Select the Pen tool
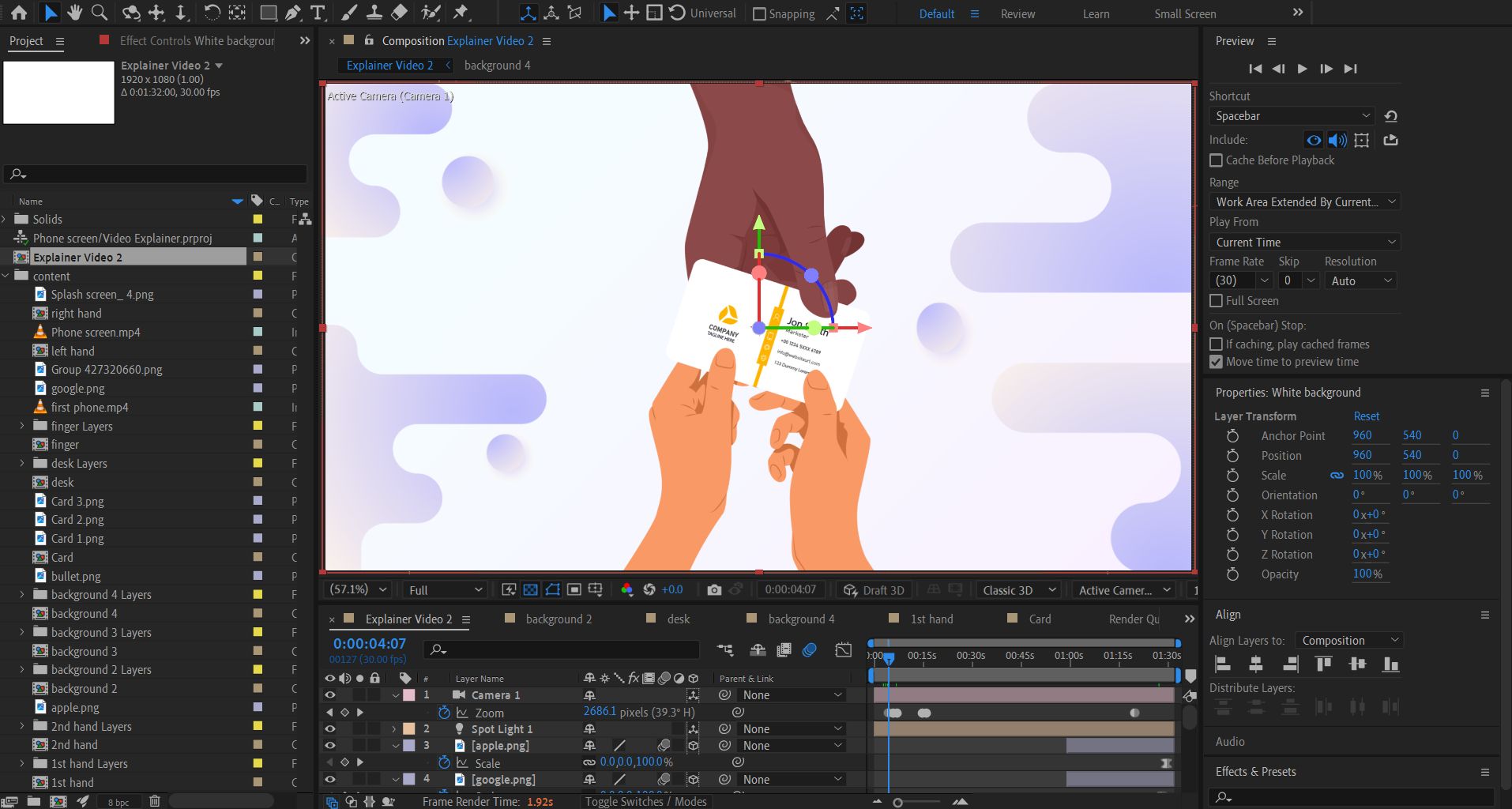The width and height of the screenshot is (1512, 809). pos(293,13)
